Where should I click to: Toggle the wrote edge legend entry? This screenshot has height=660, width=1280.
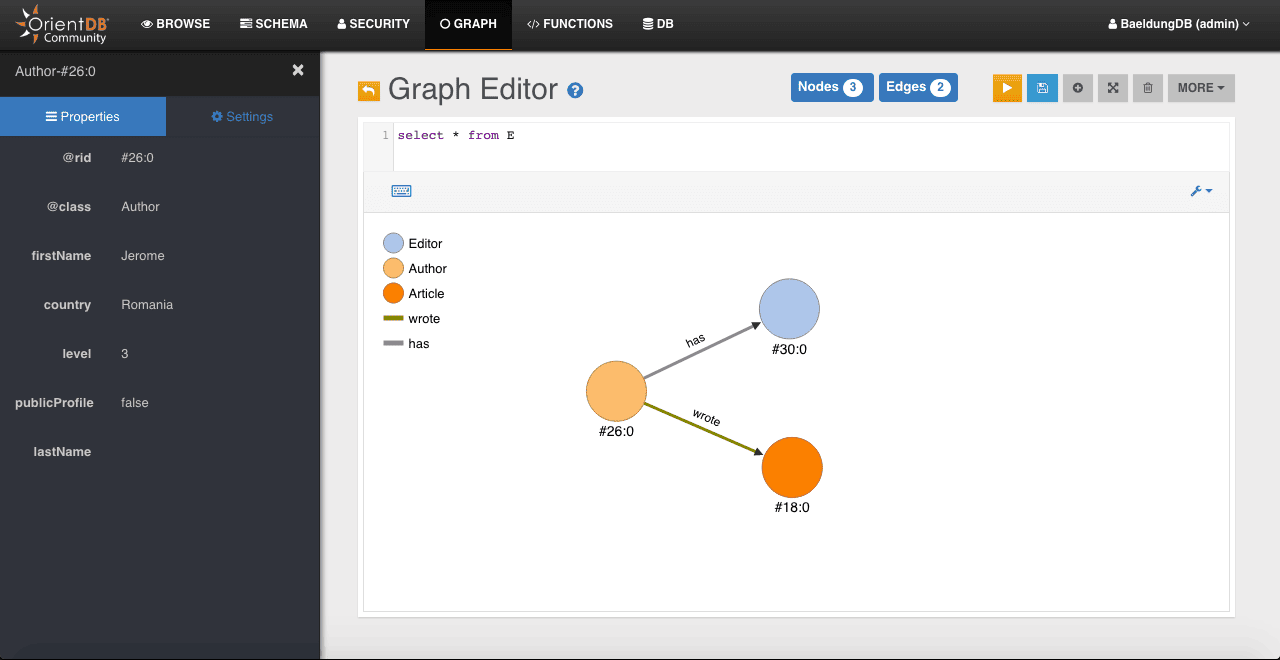(411, 318)
